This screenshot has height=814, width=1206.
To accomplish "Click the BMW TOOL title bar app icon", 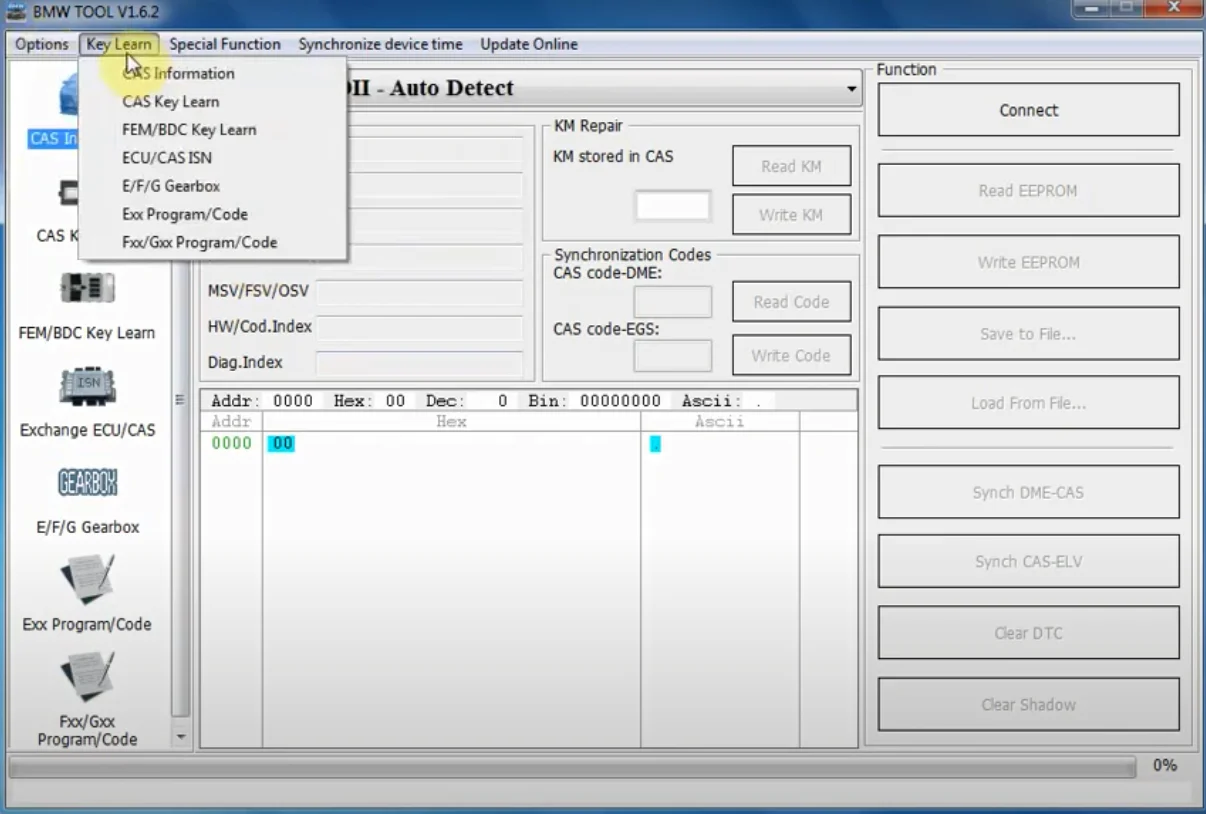I will (x=15, y=13).
